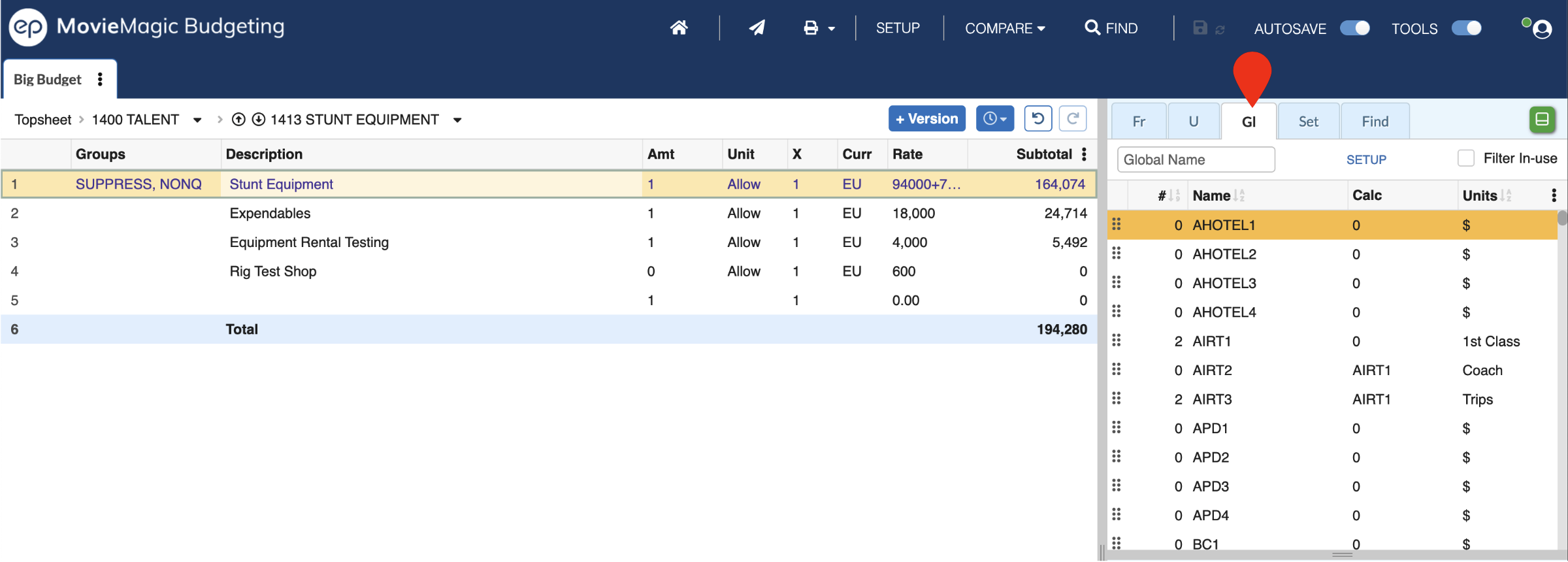Click the save disk icon

[1200, 27]
